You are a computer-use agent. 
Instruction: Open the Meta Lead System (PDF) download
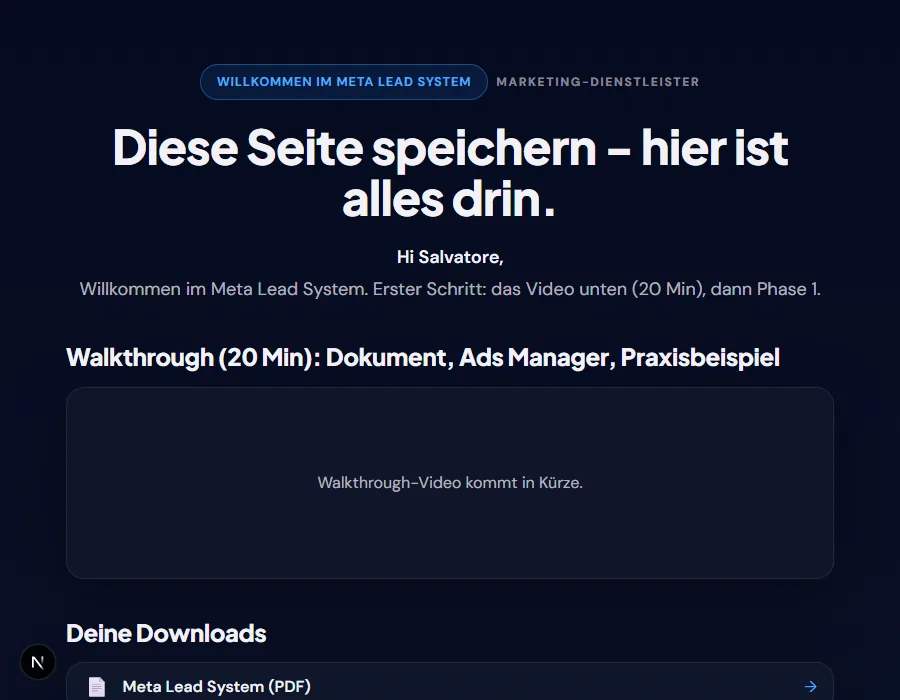click(450, 683)
